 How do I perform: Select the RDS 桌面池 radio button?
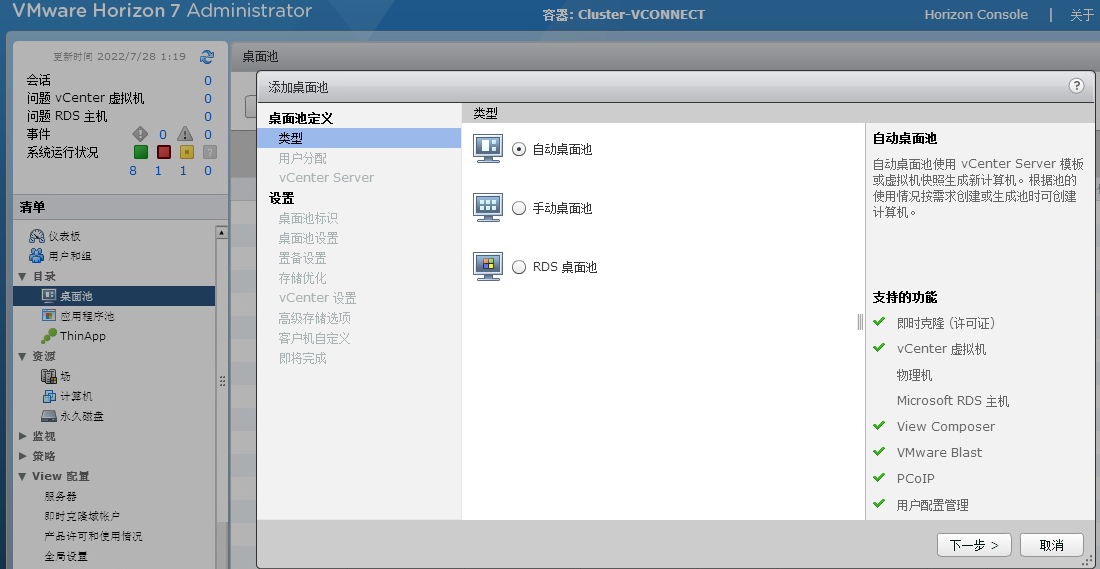coord(518,267)
